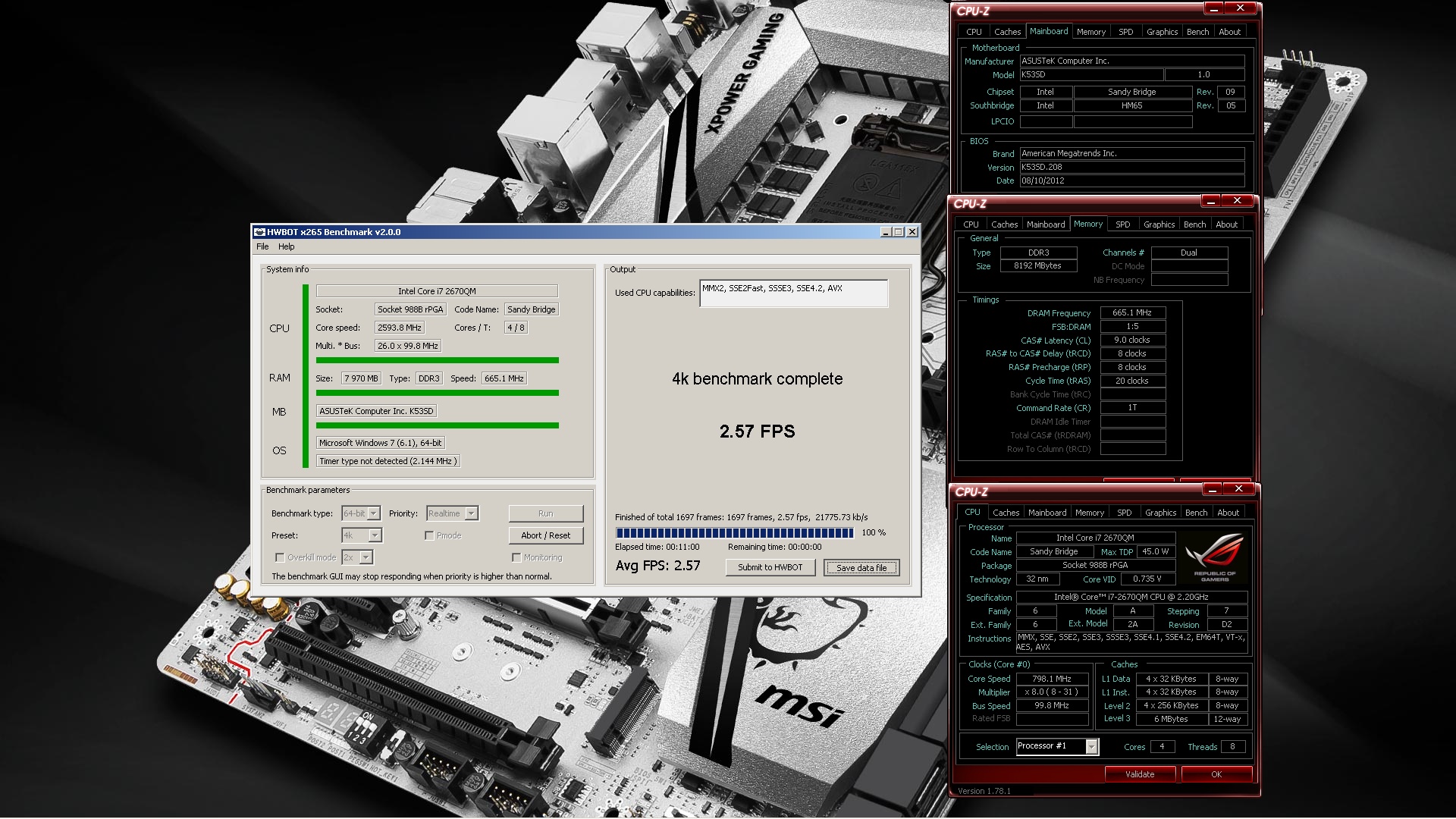Image resolution: width=1456 pixels, height=819 pixels.
Task: Click the ASUSTeK Computer Inc. K53SD field in HWBOT
Action: 376,411
